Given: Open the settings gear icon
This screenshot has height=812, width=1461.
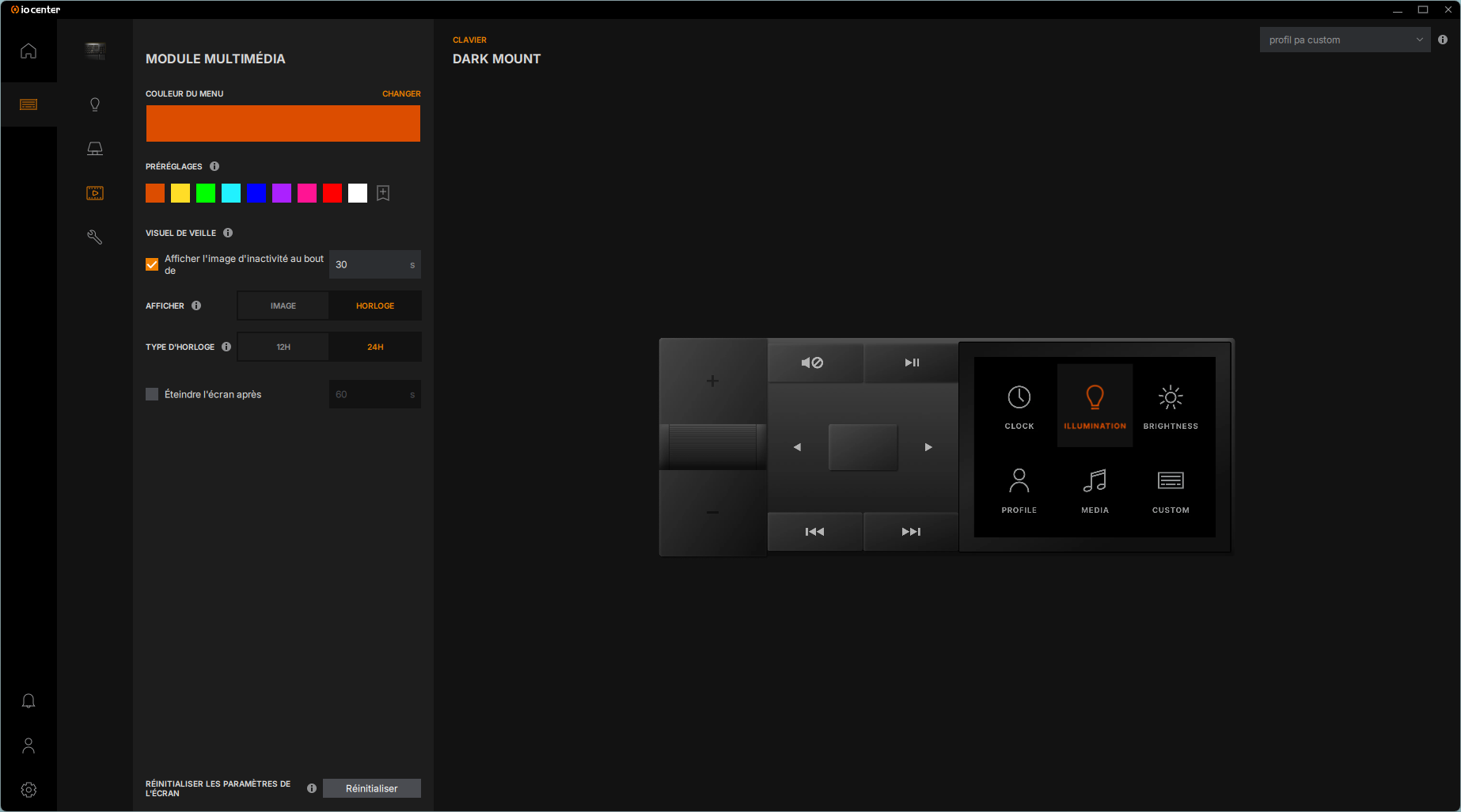Looking at the screenshot, I should pos(28,790).
